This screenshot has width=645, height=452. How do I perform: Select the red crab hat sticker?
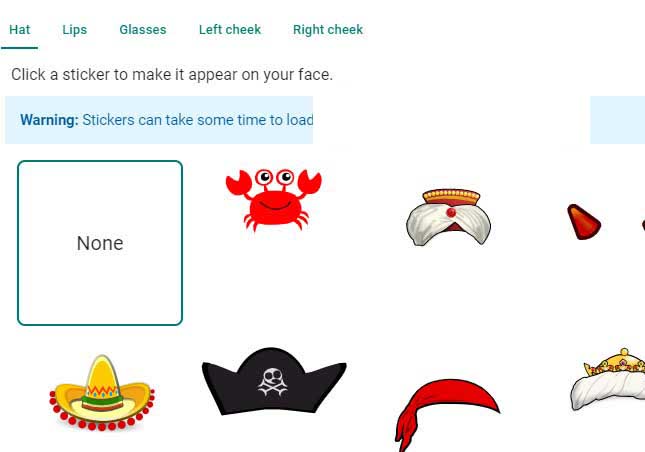[x=274, y=200]
